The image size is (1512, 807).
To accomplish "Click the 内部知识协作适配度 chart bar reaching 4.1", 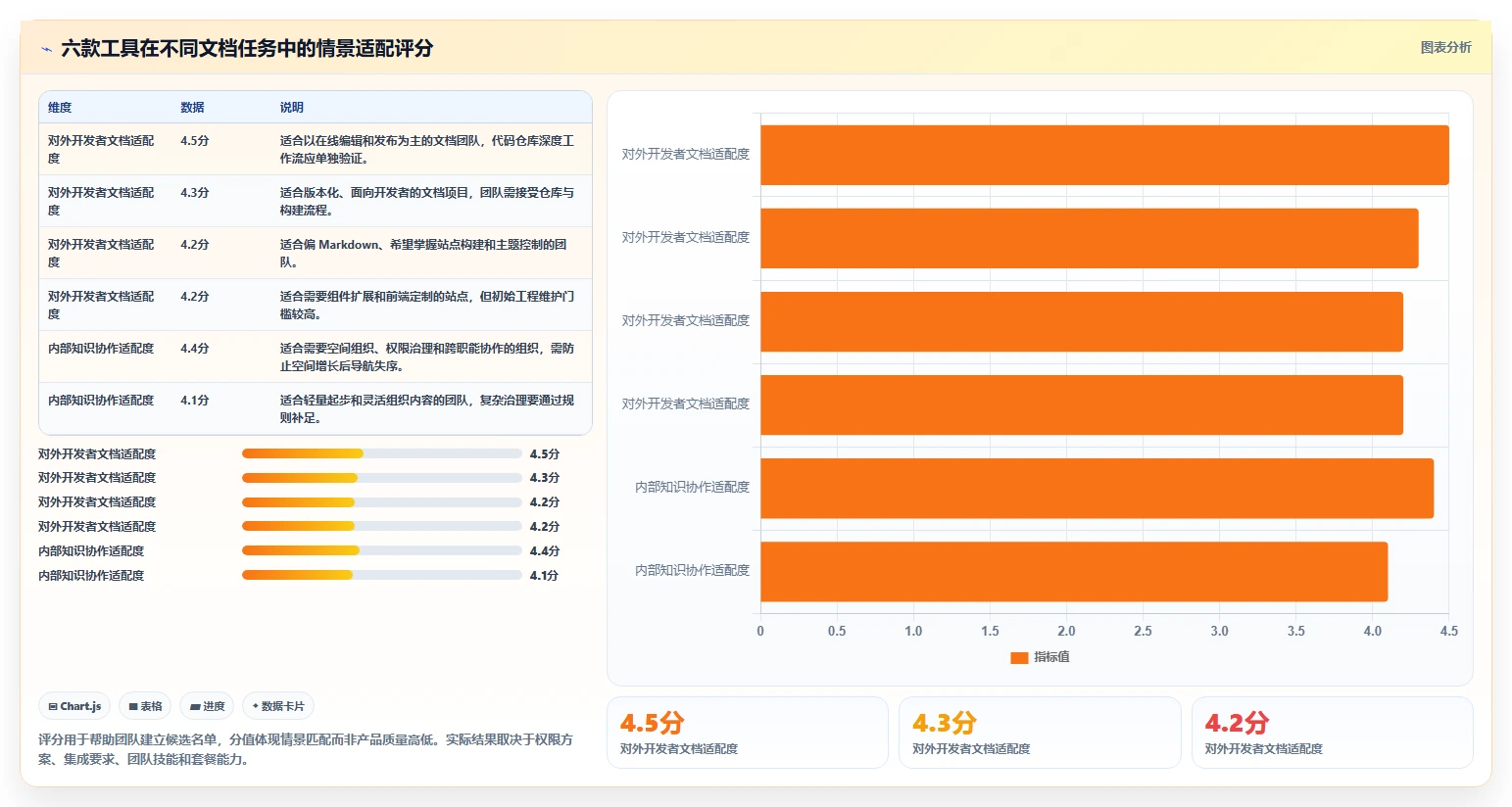I will tap(1074, 571).
